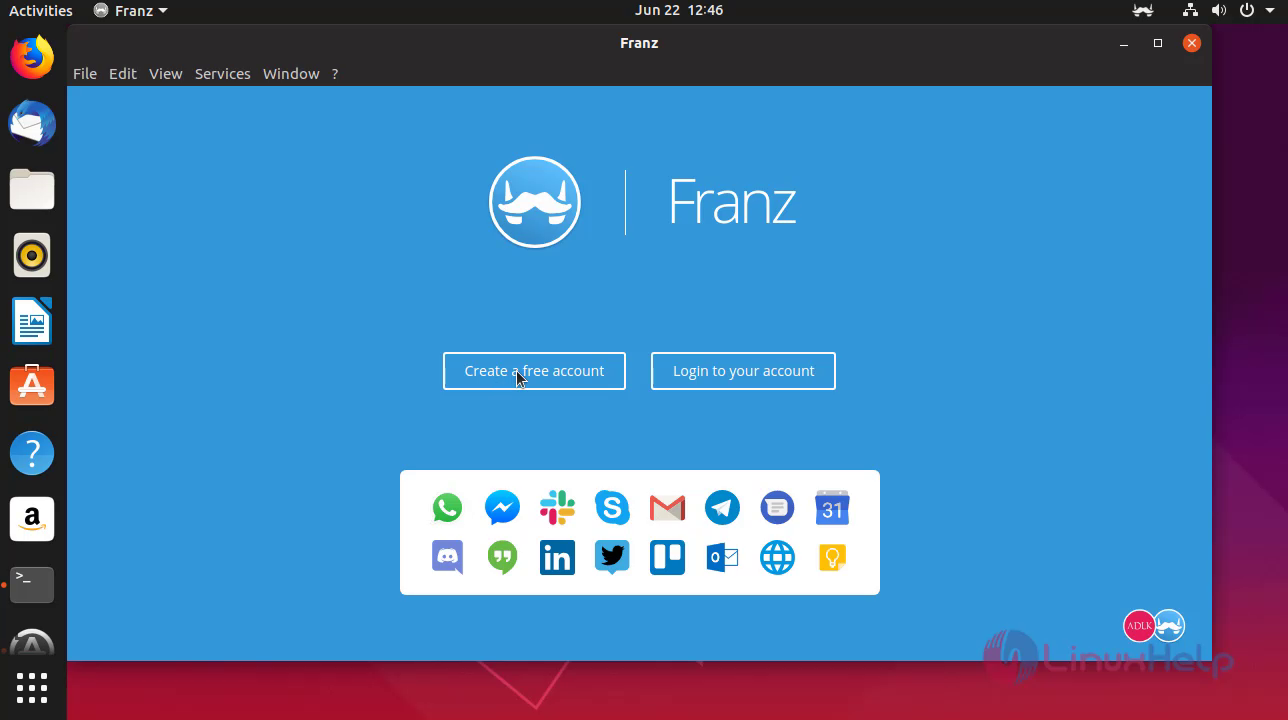Open the ? help menu

(335, 74)
